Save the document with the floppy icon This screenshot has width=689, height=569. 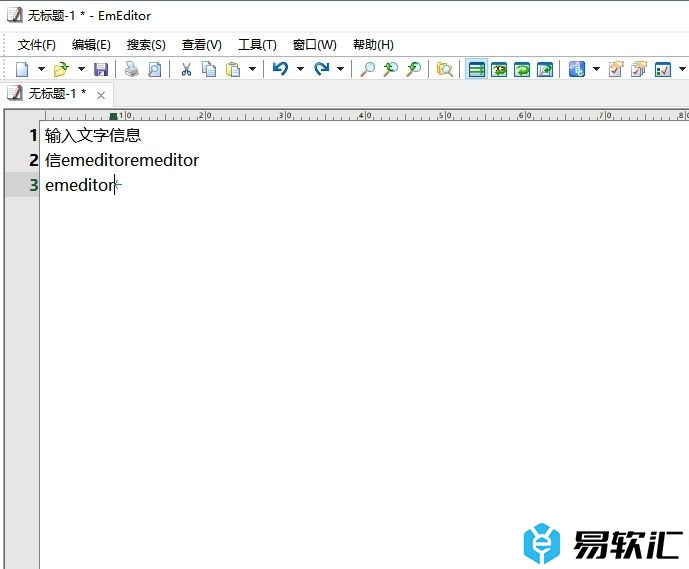(101, 69)
